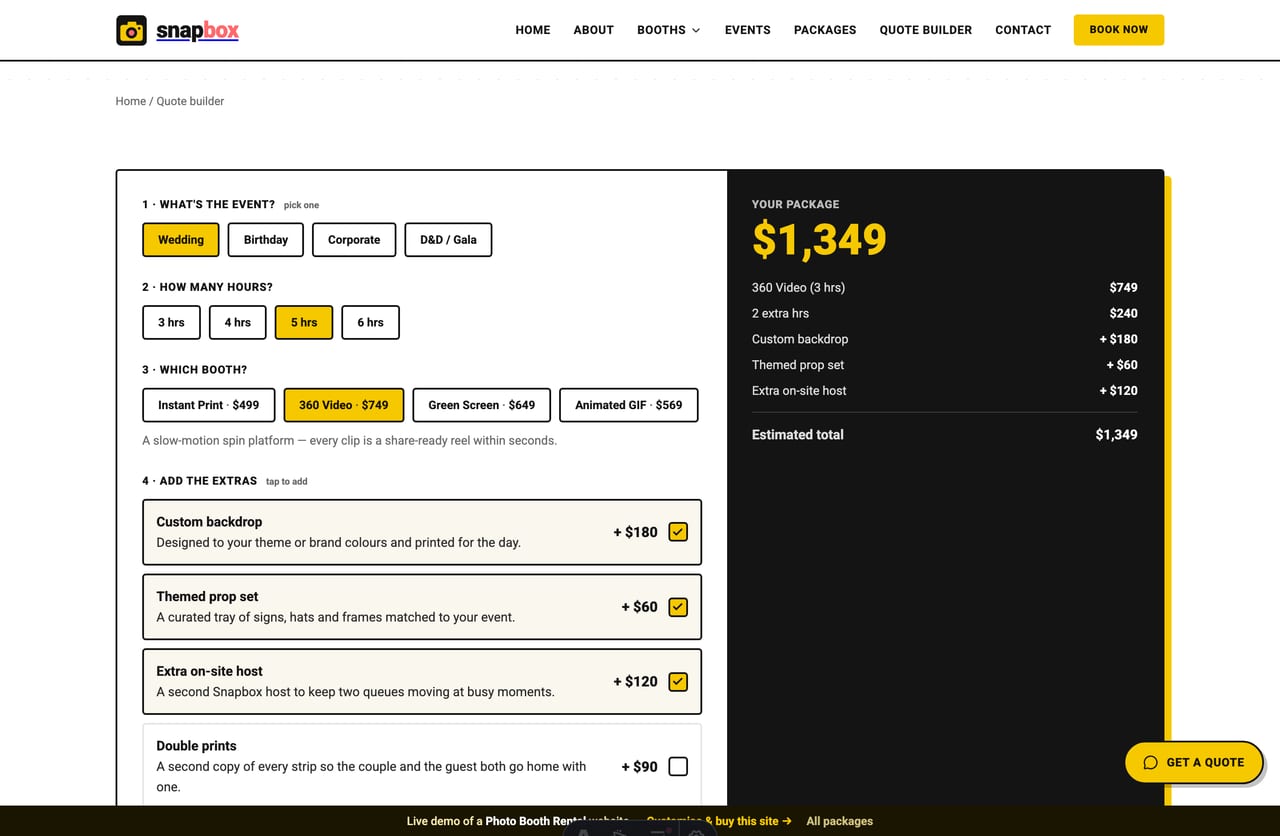Click the Custom backdrop title text
Viewport: 1280px width, 836px height.
pos(209,522)
